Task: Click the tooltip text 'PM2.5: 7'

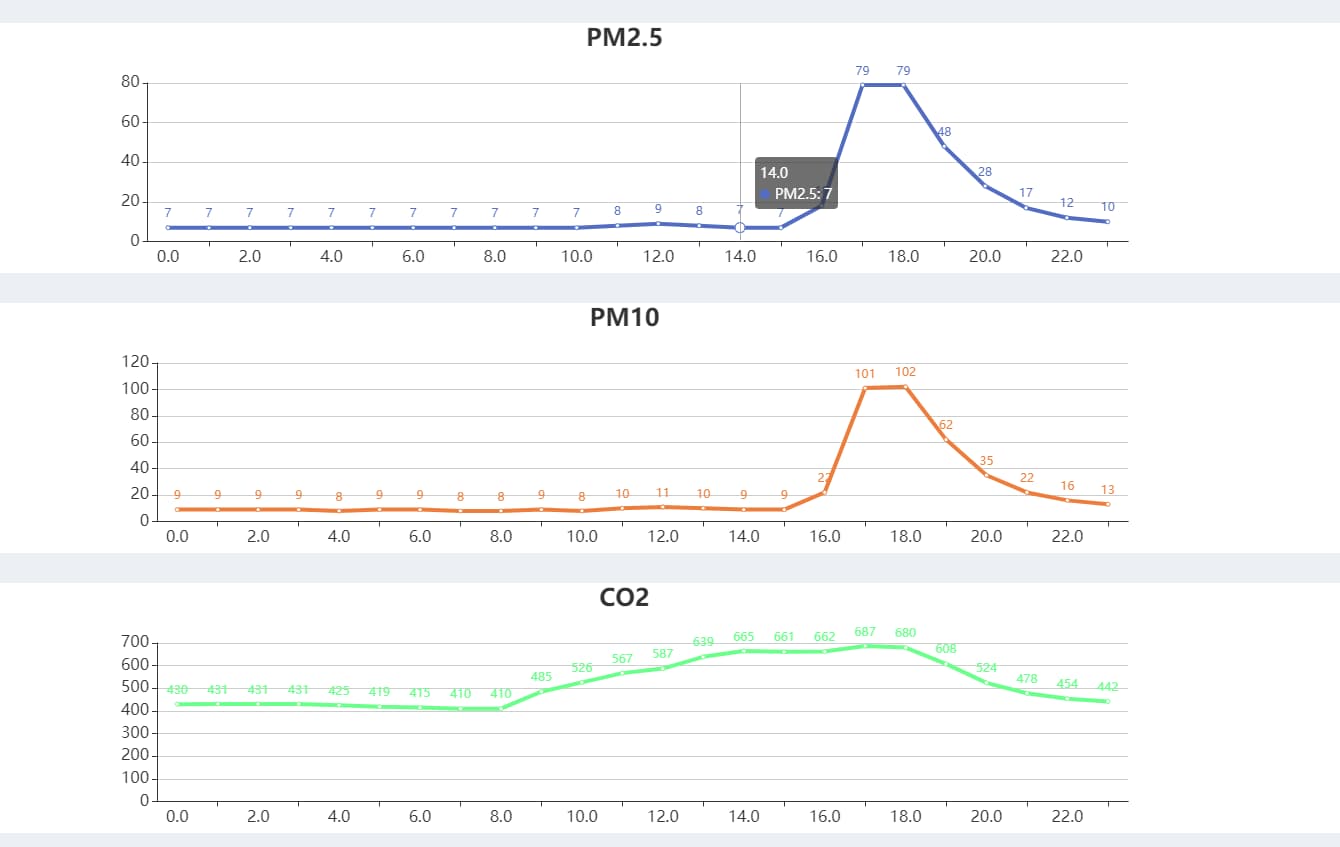Action: tap(804, 194)
